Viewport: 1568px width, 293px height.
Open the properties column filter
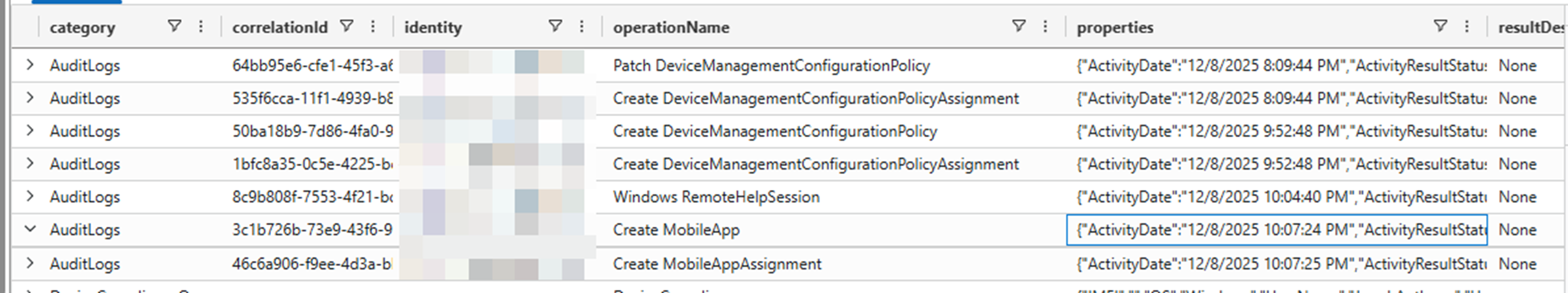[1440, 26]
